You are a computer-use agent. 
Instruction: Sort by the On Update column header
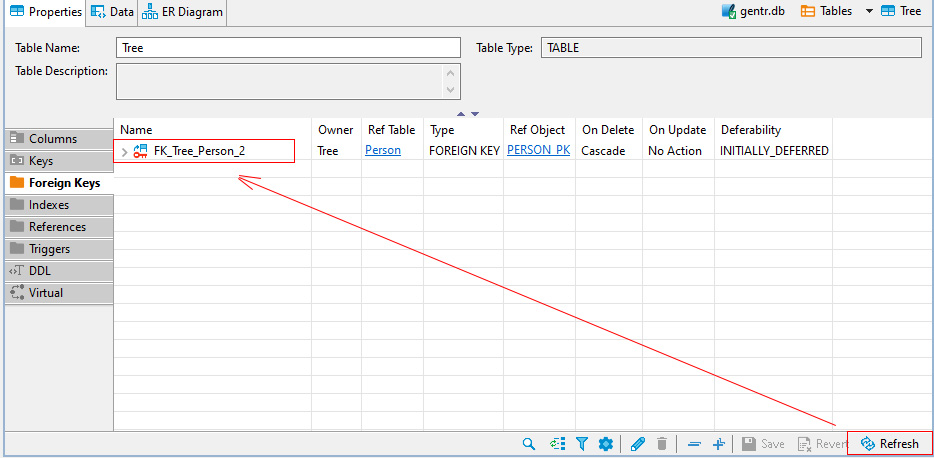[x=678, y=130]
